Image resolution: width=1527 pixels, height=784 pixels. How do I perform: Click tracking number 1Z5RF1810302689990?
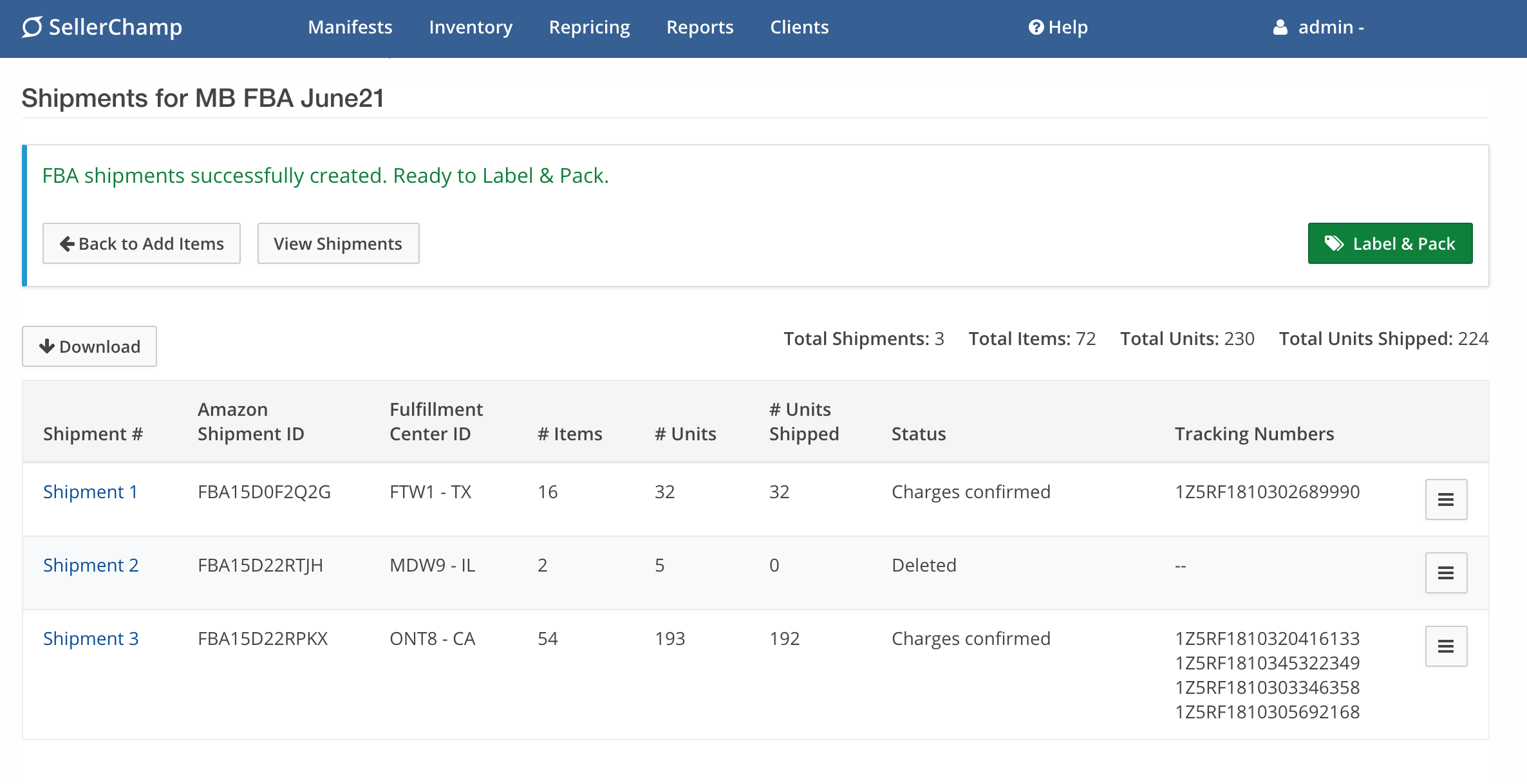coord(1267,492)
